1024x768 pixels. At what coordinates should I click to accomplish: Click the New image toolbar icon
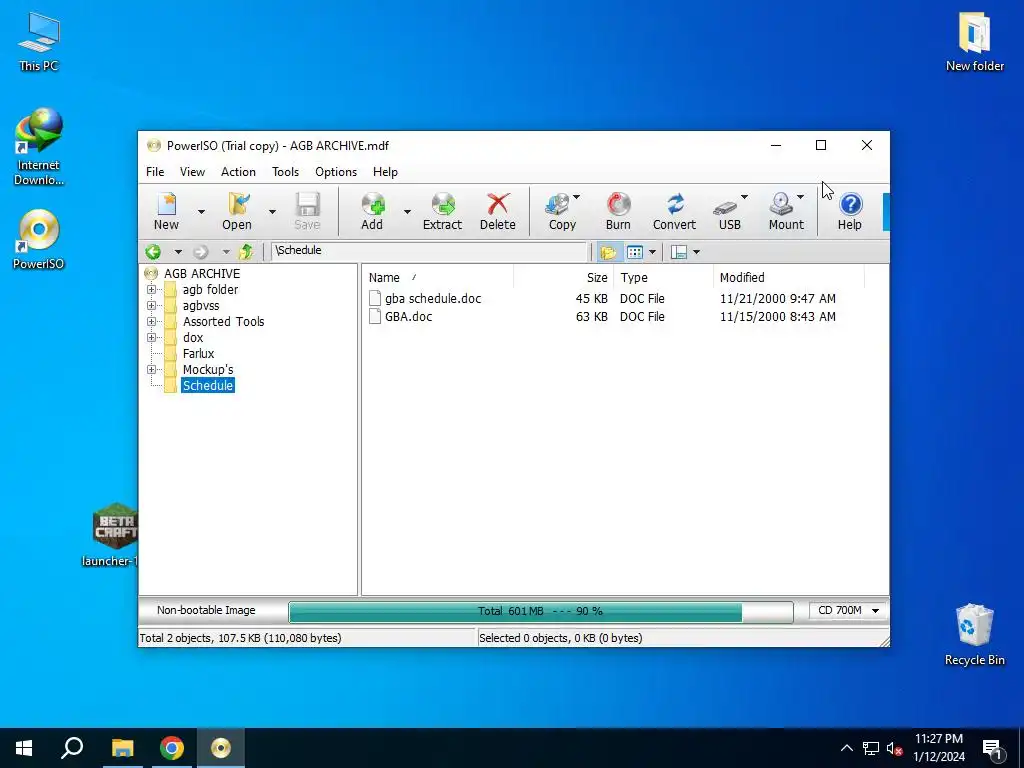(167, 211)
